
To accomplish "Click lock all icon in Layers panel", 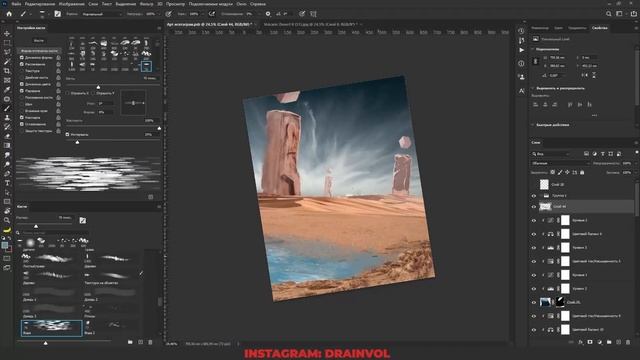I will (x=582, y=172).
